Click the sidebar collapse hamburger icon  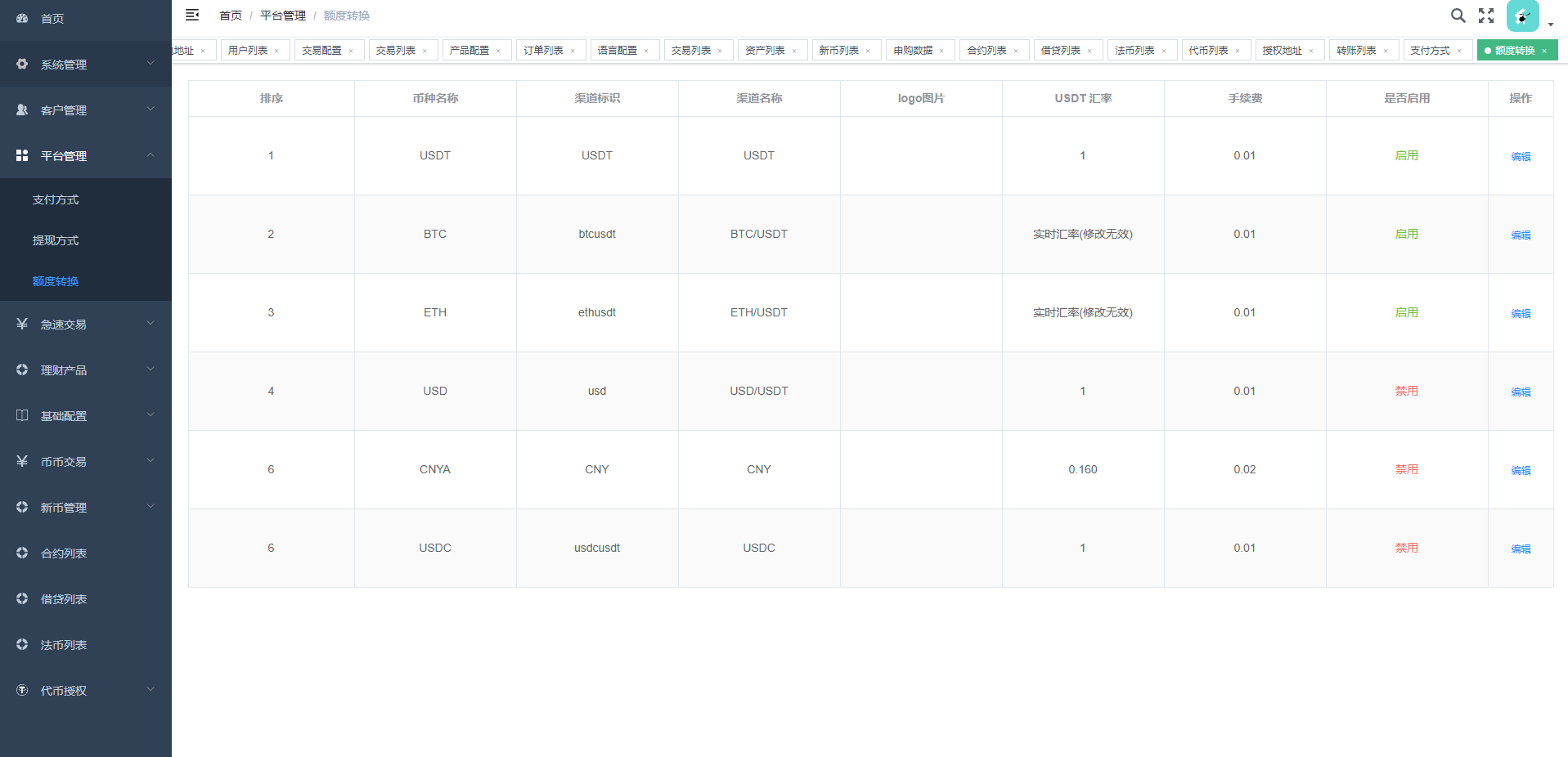coord(192,15)
